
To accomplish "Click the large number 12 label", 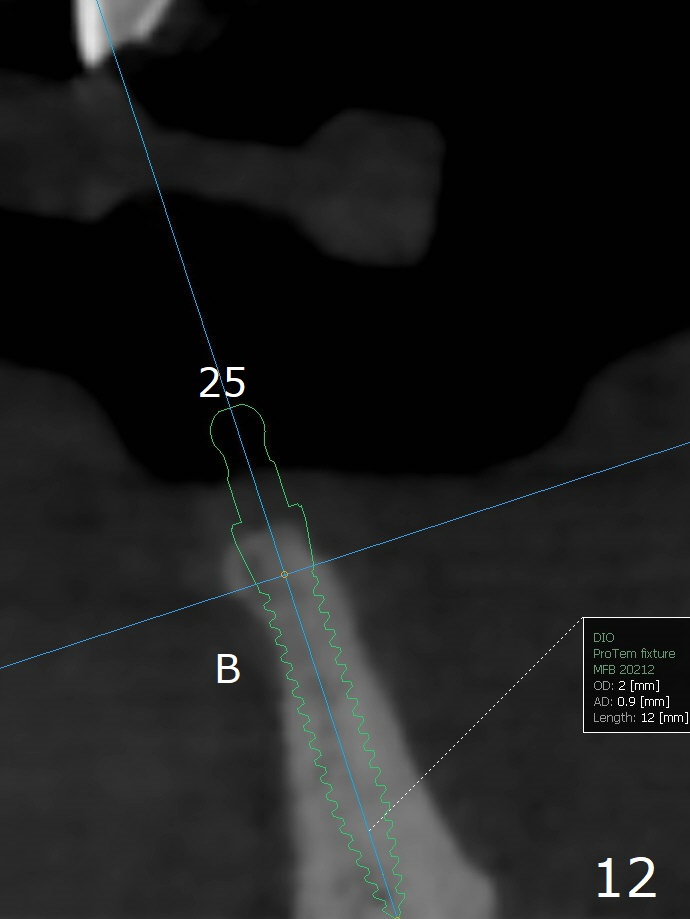I will (x=626, y=878).
